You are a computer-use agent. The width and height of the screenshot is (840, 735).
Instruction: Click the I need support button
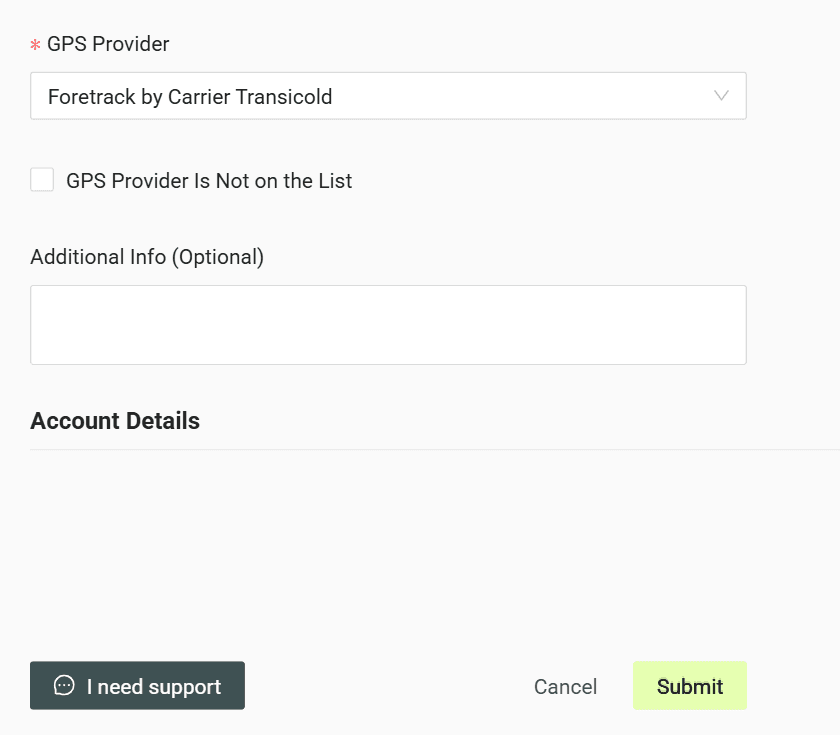click(137, 685)
